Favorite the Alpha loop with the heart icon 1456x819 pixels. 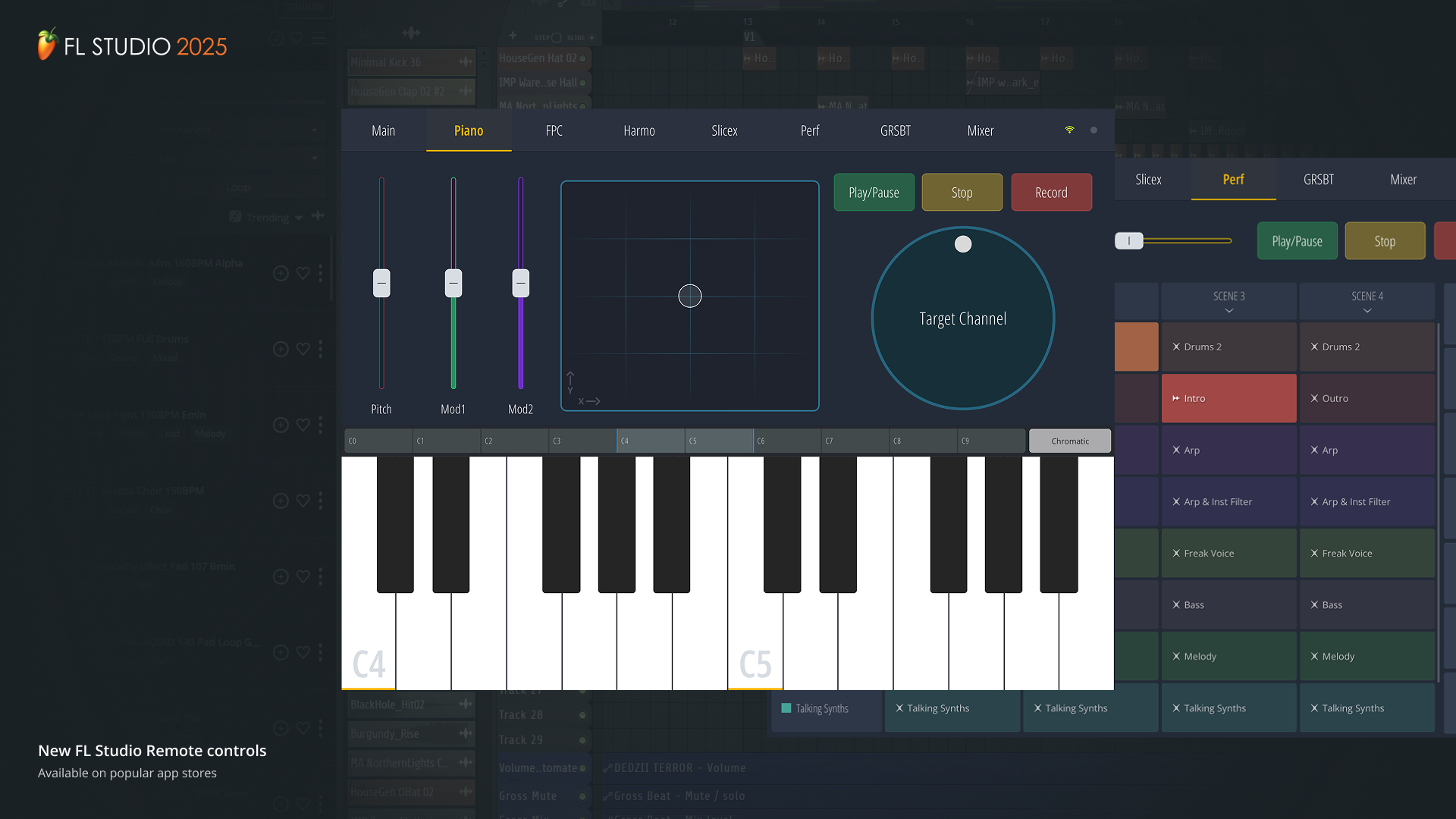pos(303,273)
